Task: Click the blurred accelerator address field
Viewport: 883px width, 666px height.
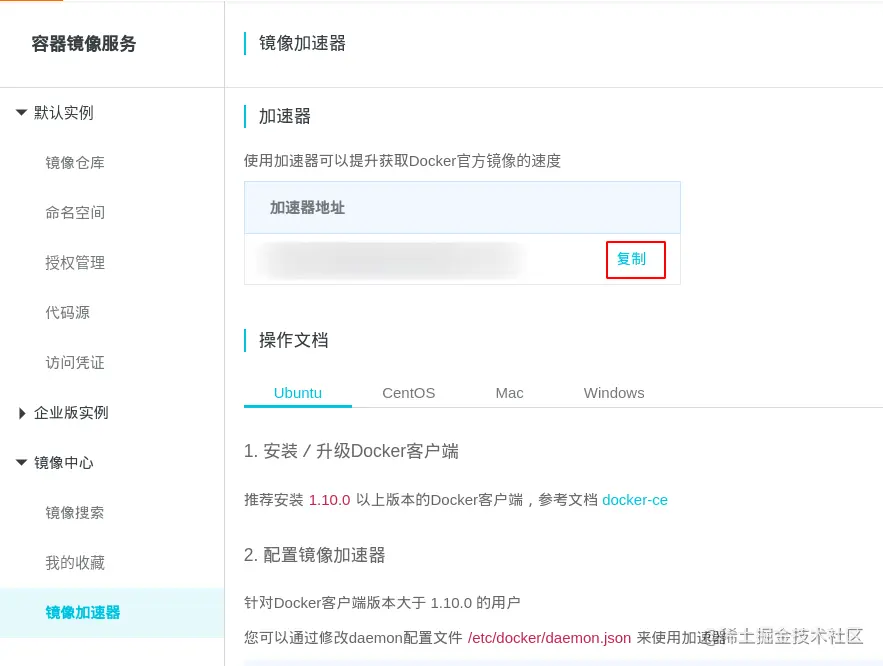Action: point(390,260)
